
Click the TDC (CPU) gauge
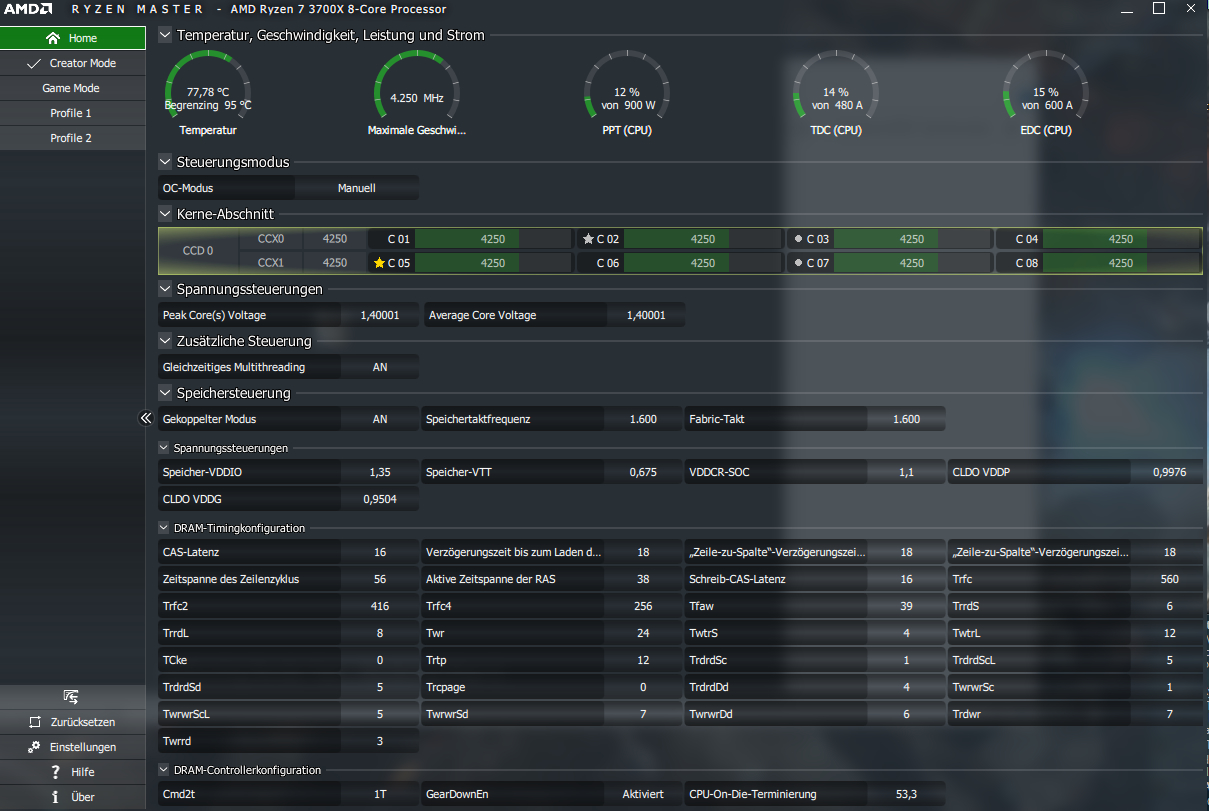836,95
